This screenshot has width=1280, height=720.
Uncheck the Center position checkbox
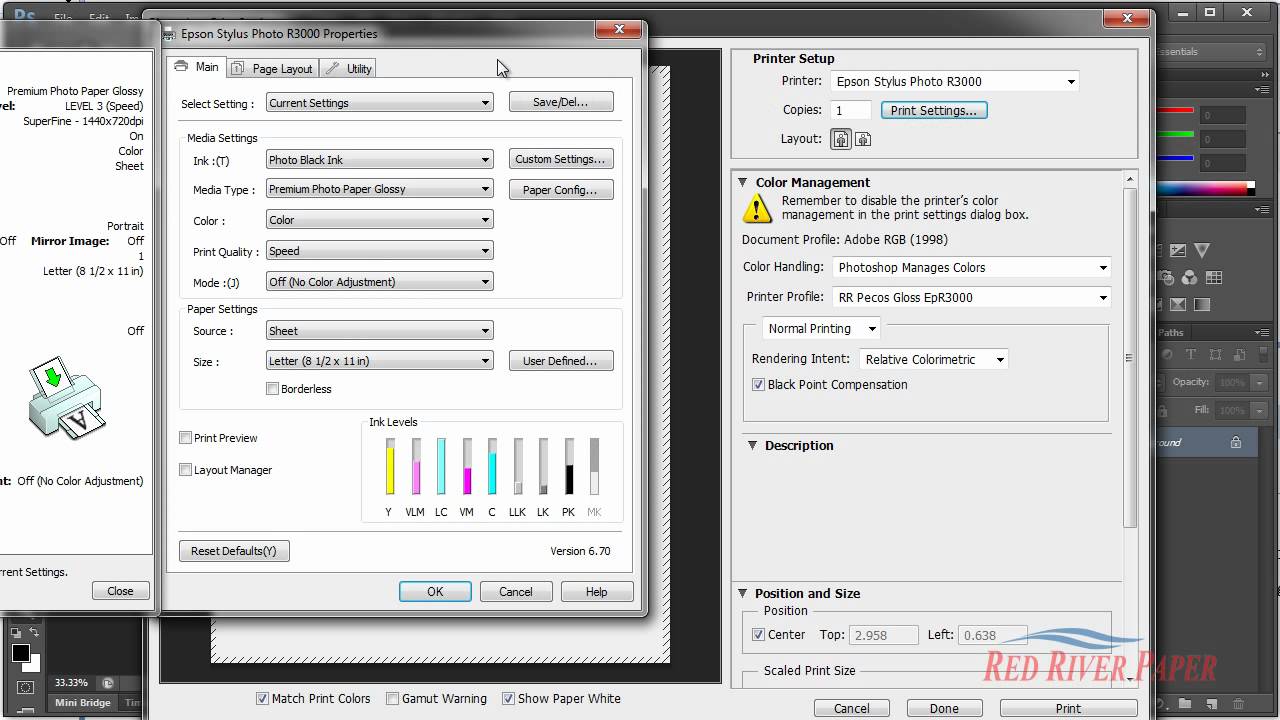pyautogui.click(x=758, y=635)
